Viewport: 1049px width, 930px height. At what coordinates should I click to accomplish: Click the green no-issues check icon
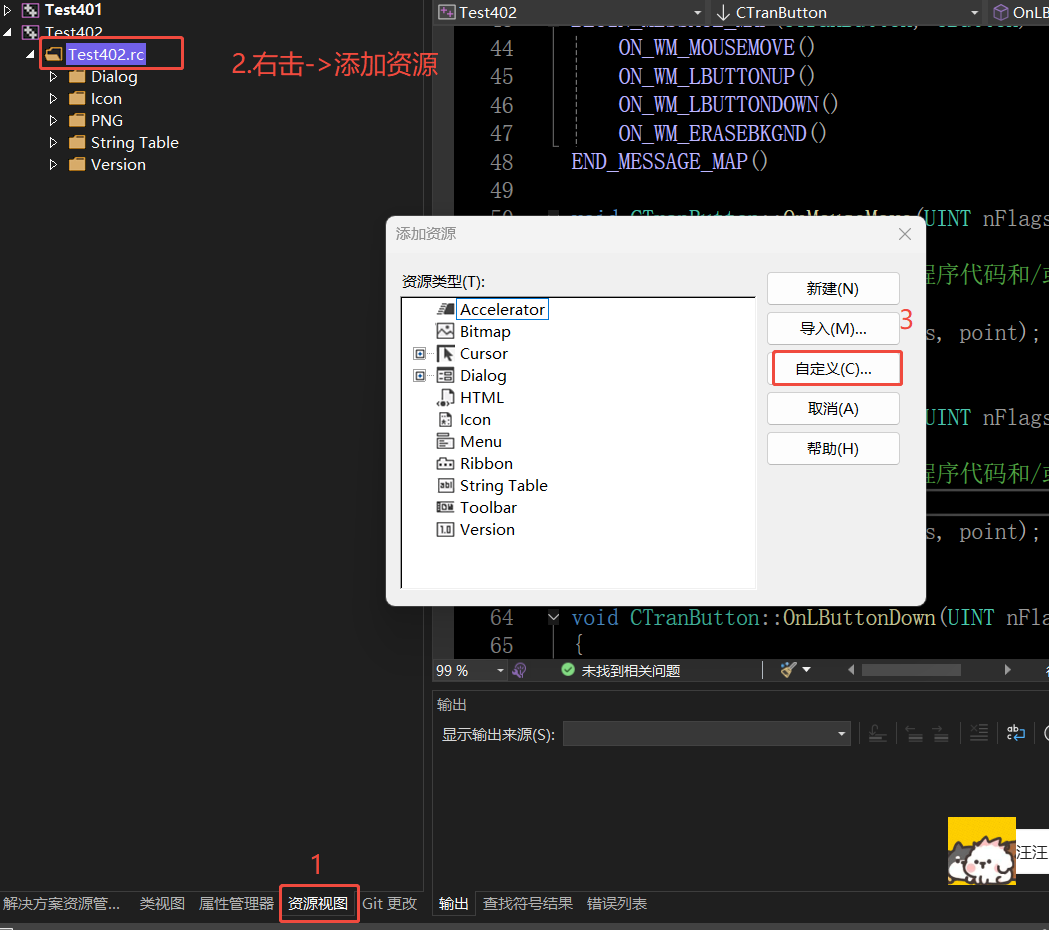(x=568, y=670)
